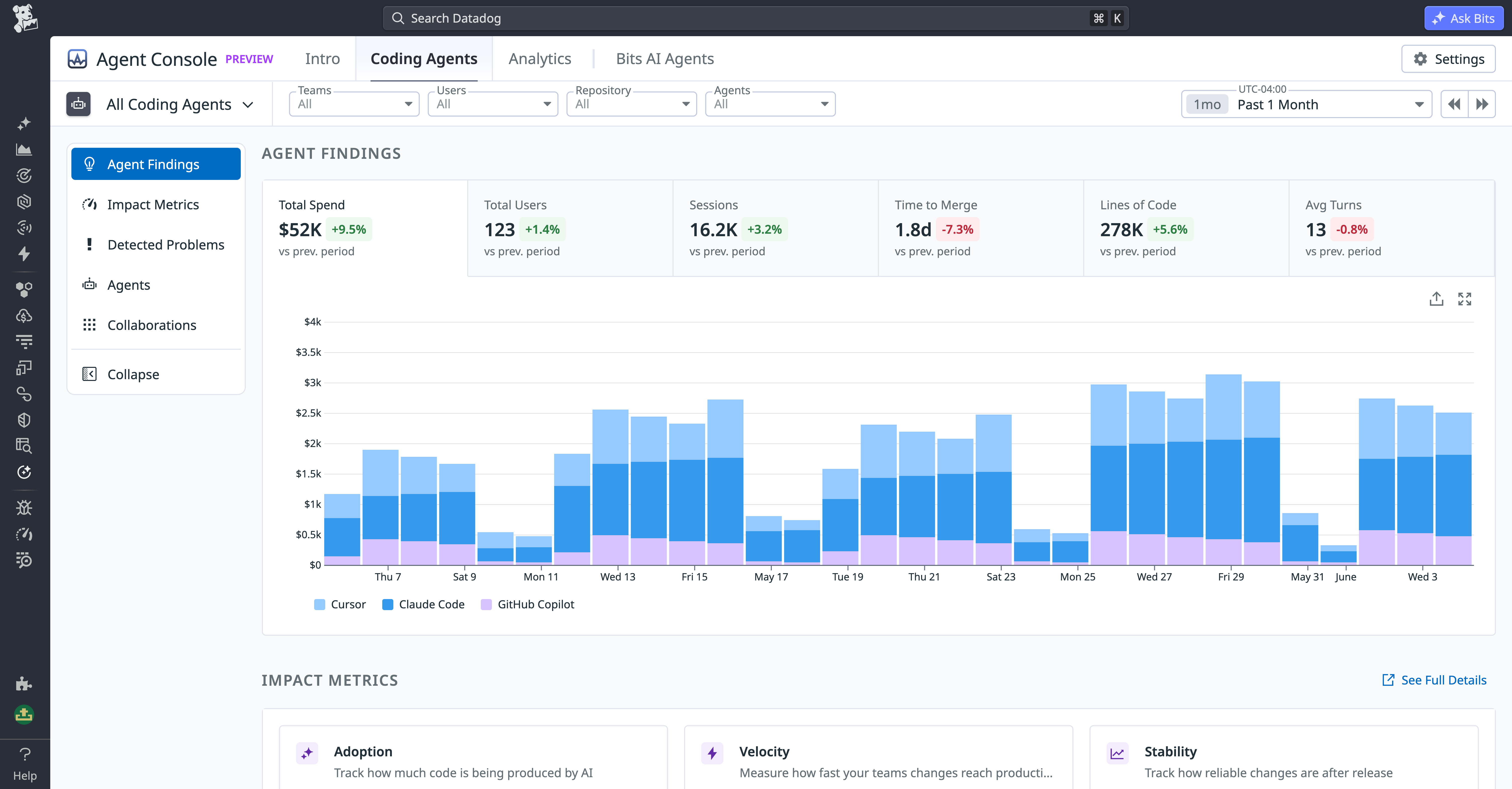1512x789 pixels.
Task: Select the Lines of Code metric card
Action: pyautogui.click(x=1186, y=228)
